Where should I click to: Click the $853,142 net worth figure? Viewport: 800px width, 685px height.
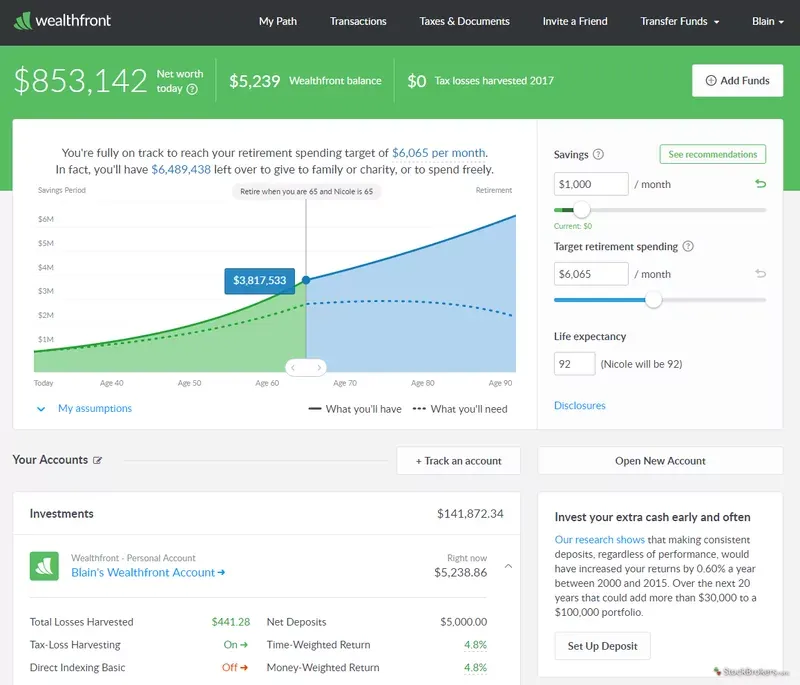81,81
